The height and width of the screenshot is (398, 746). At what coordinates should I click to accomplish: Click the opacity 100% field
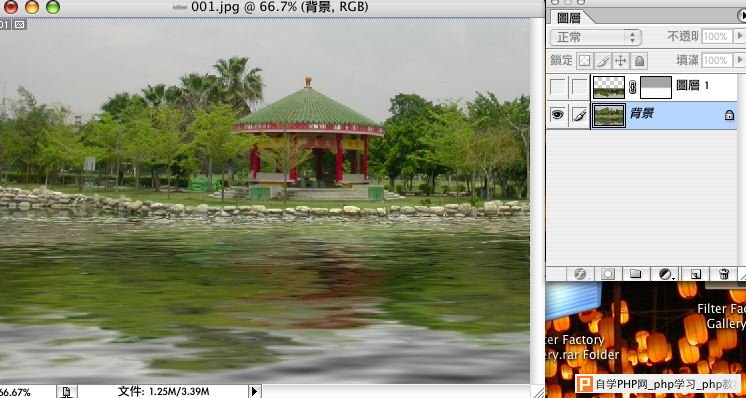click(716, 37)
